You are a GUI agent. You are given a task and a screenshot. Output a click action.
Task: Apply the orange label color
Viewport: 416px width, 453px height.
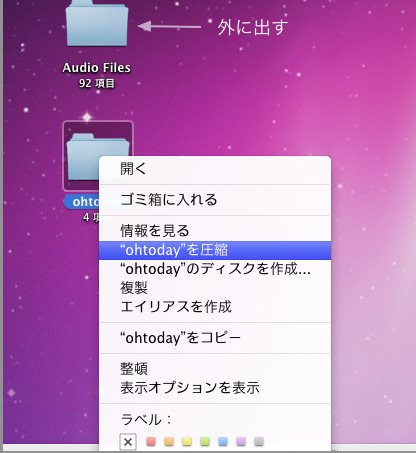coord(169,442)
